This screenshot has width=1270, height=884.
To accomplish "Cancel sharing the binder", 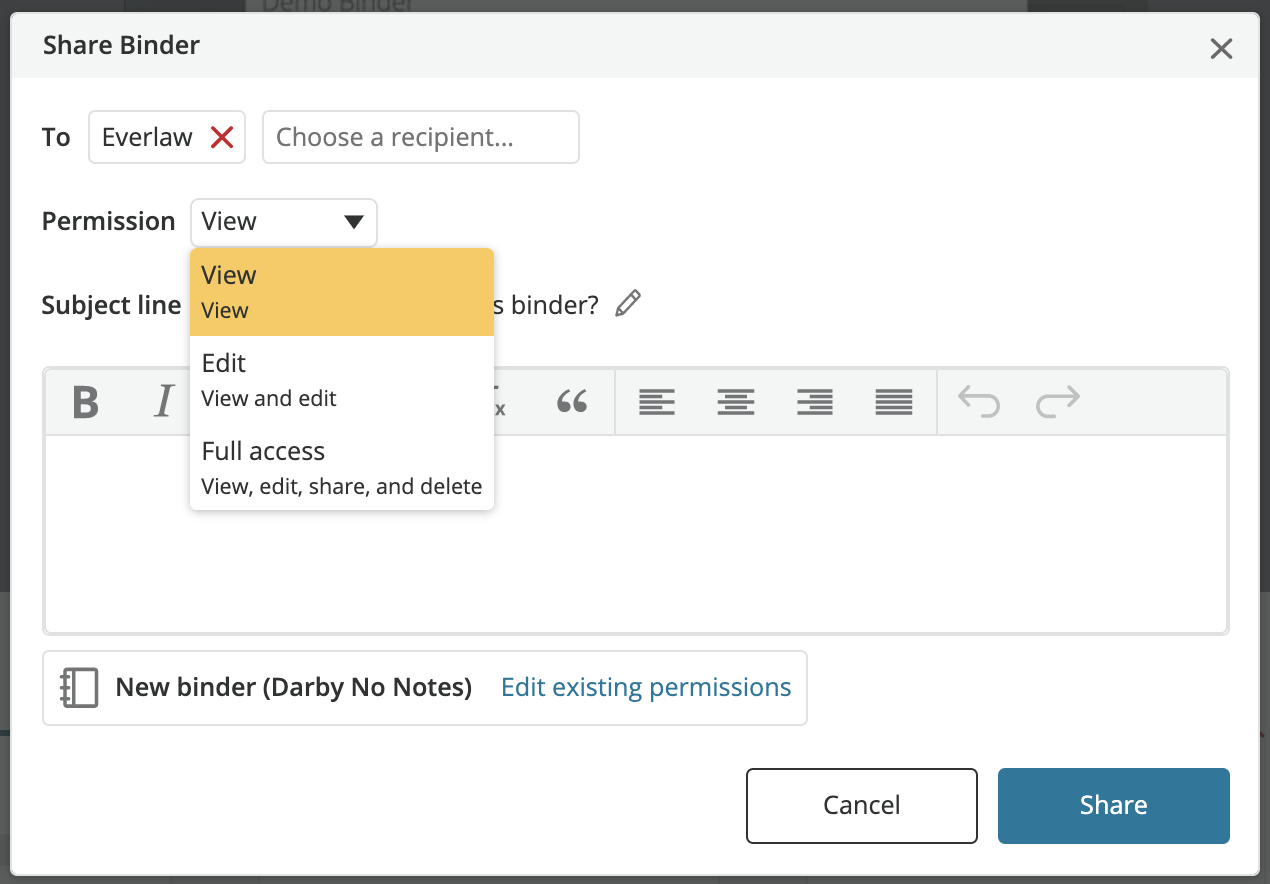I will click(x=861, y=805).
